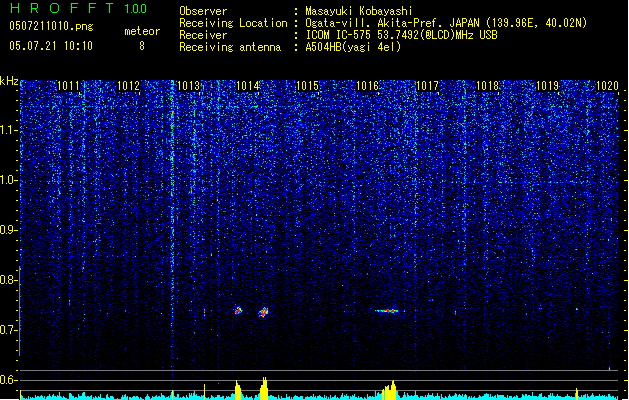The image size is (629, 400).
Task: Click the A504HB(yagi 4el) antenna text
Action: point(353,47)
